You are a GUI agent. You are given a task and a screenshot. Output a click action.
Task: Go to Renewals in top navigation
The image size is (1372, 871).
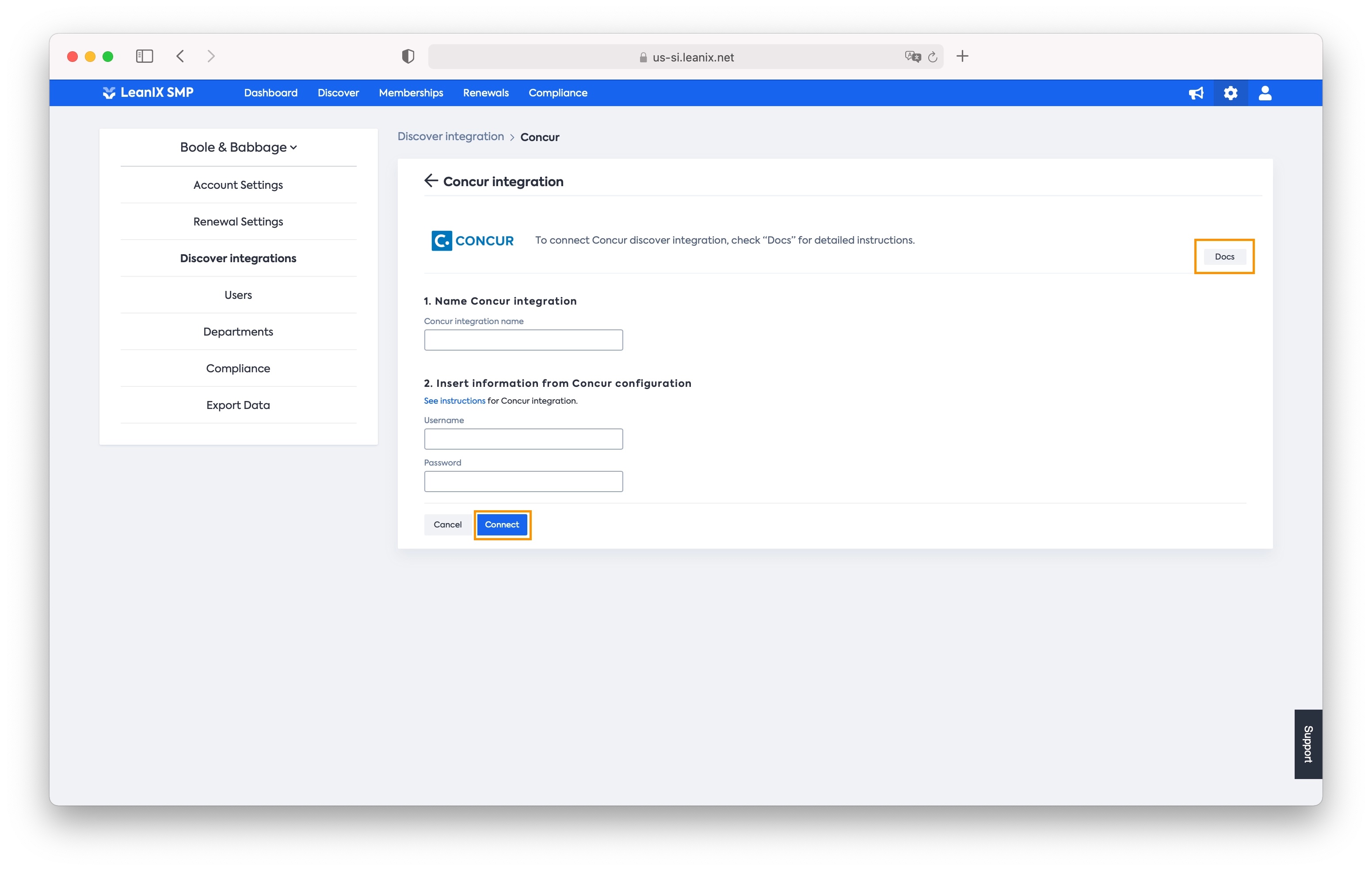[x=485, y=93]
